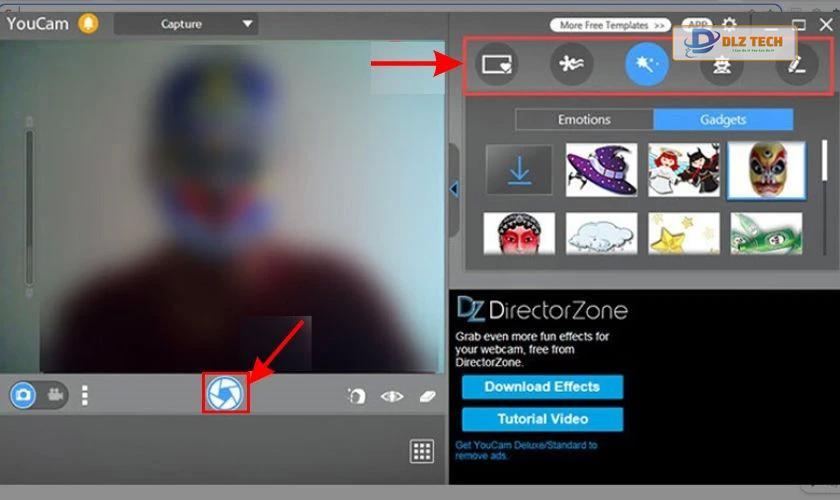Select the particles and distortions effects icon
Image resolution: width=840 pixels, height=500 pixels.
572,64
